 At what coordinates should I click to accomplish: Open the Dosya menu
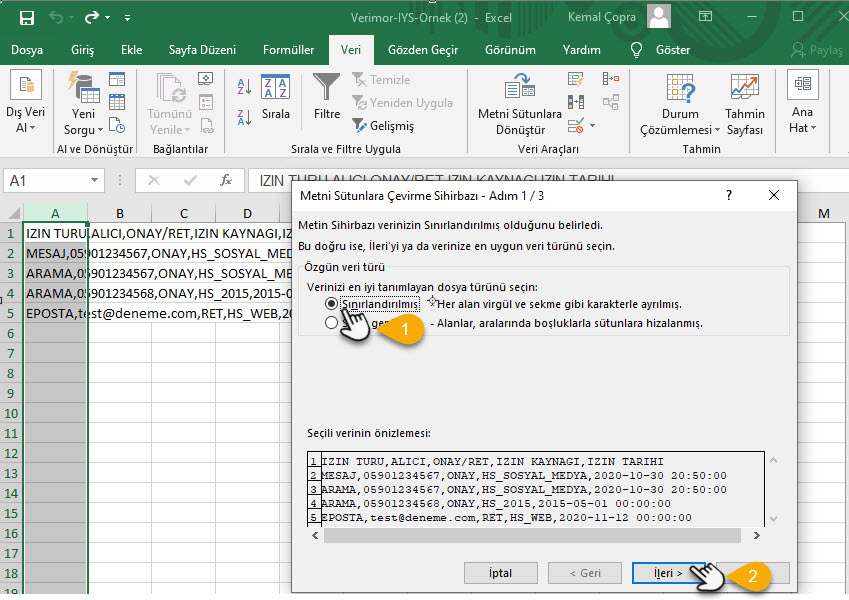coord(27,50)
